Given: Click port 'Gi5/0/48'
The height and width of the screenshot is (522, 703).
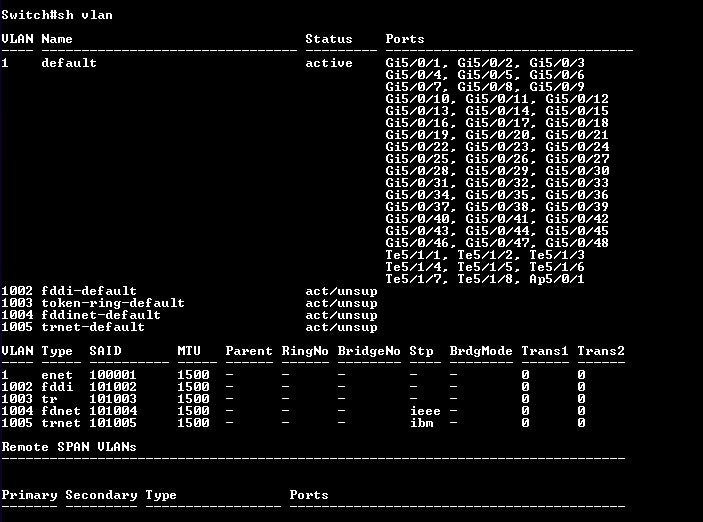Looking at the screenshot, I should [577, 243].
